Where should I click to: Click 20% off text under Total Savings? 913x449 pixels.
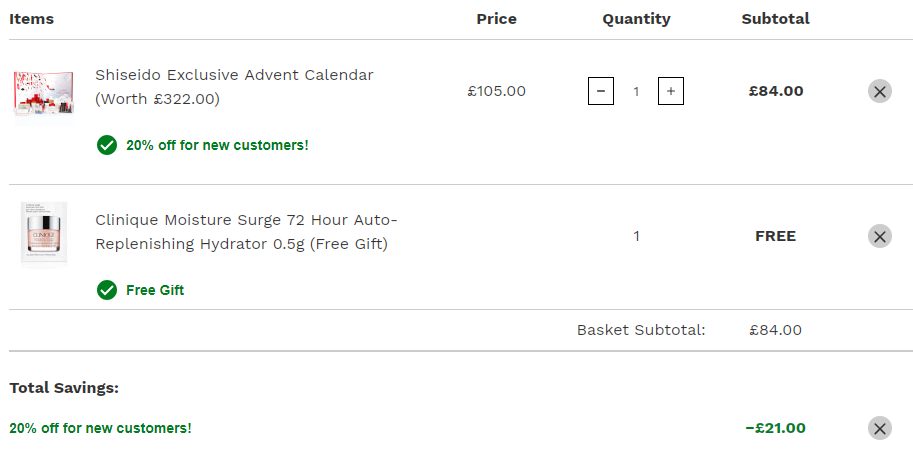tap(100, 428)
